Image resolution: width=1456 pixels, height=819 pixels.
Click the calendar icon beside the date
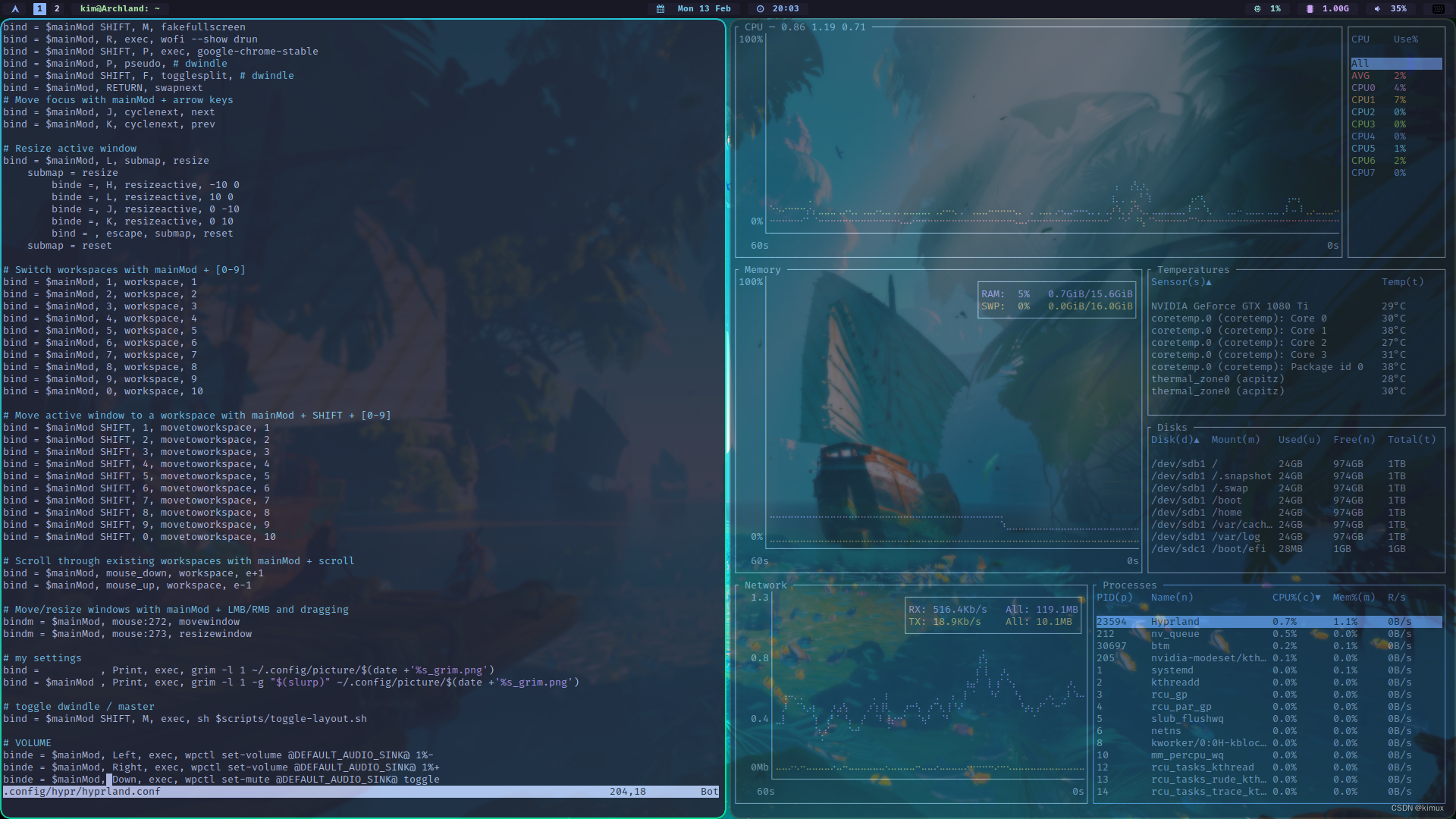(661, 9)
